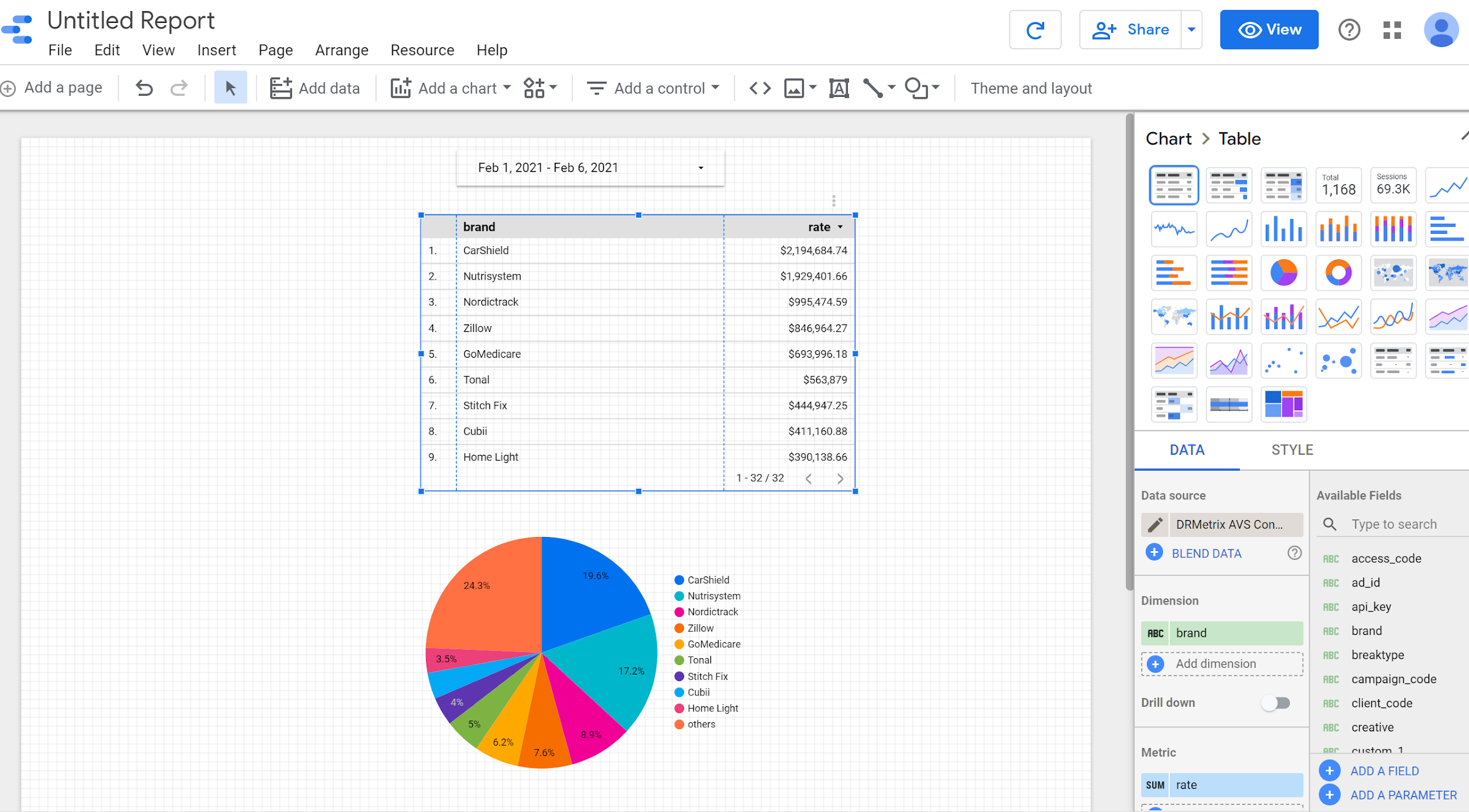1469x812 pixels.
Task: Open the line tool dropdown arrow
Action: click(891, 88)
